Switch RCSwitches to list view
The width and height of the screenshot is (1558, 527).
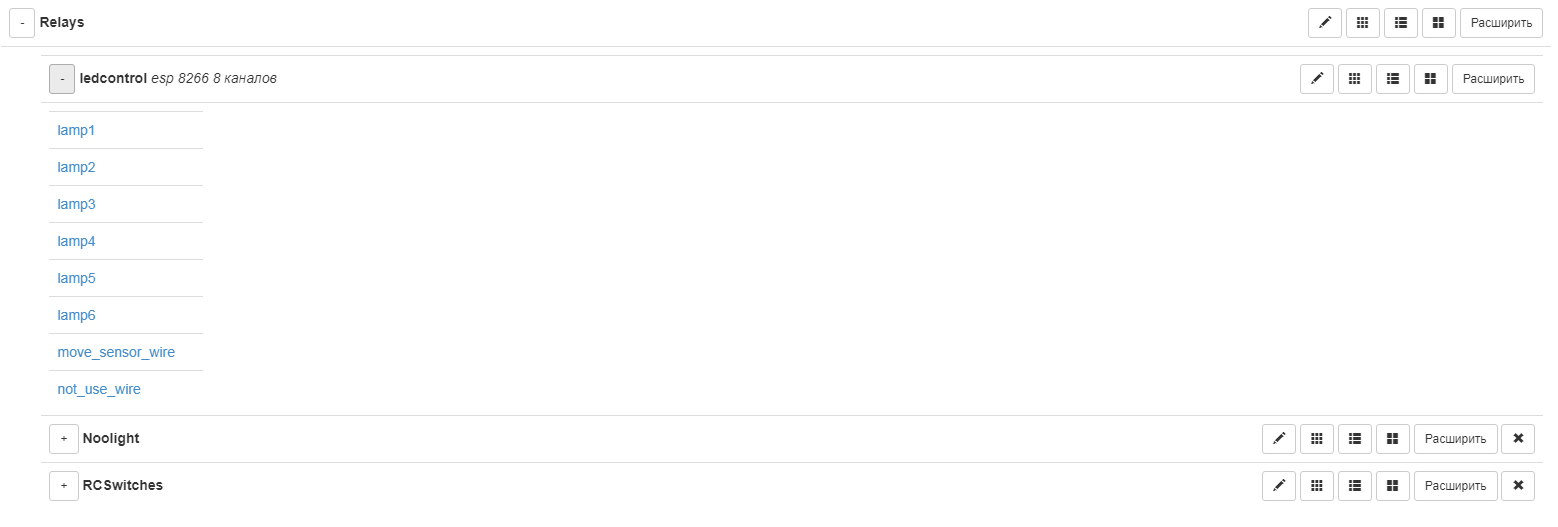[x=1355, y=486]
